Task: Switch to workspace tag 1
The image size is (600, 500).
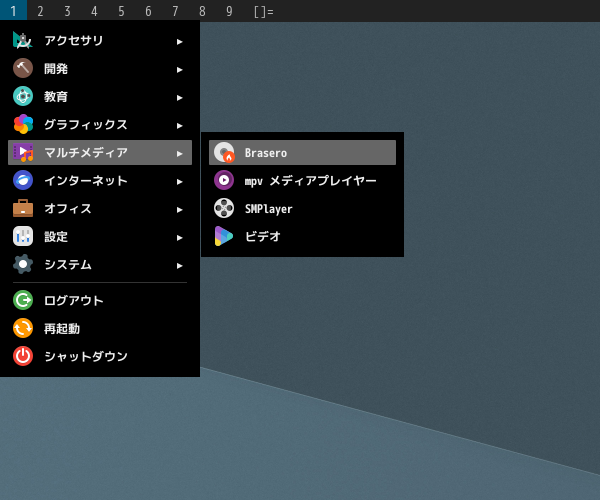Action: [x=13, y=10]
